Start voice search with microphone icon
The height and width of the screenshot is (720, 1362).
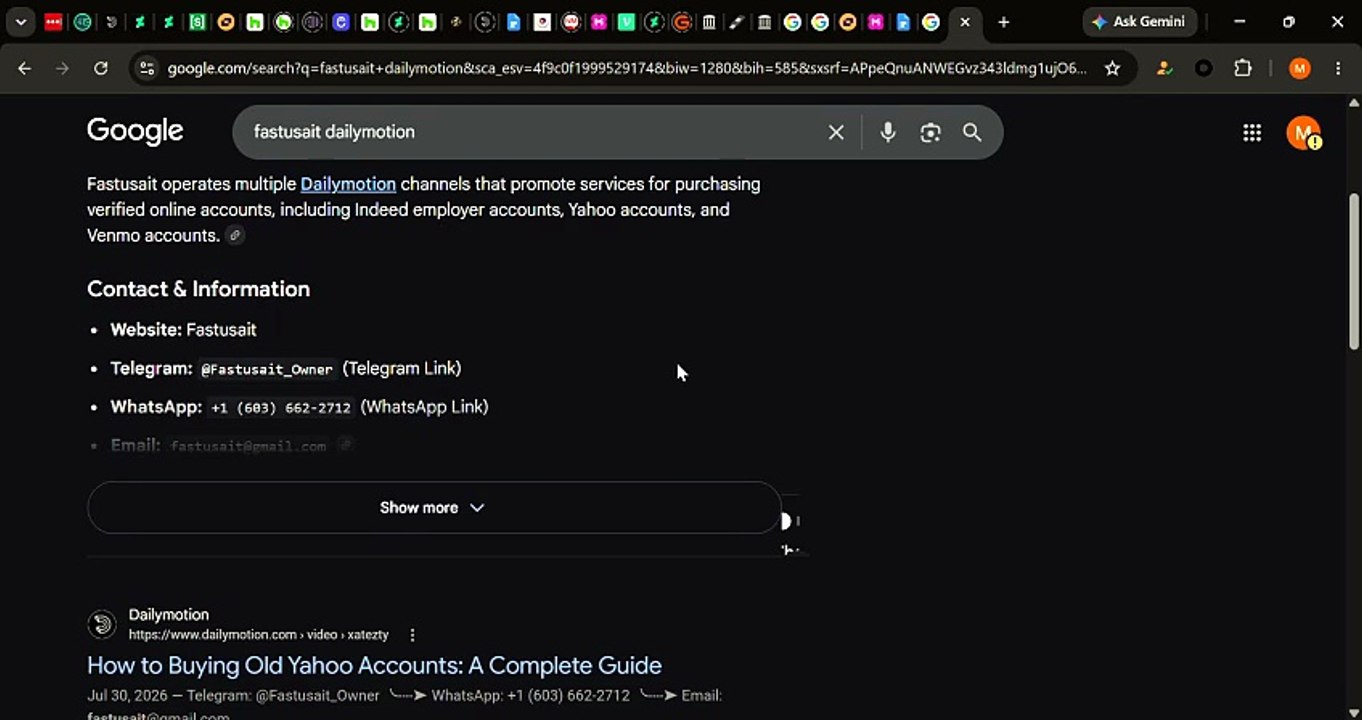[x=888, y=132]
